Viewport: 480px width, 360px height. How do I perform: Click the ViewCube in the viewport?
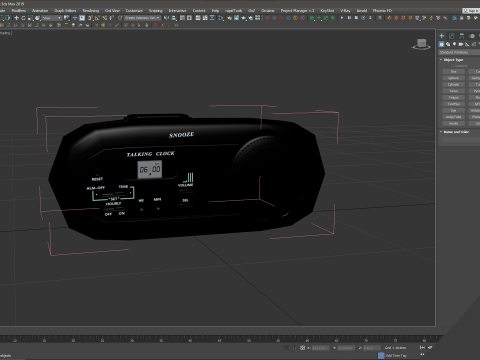[x=421, y=44]
